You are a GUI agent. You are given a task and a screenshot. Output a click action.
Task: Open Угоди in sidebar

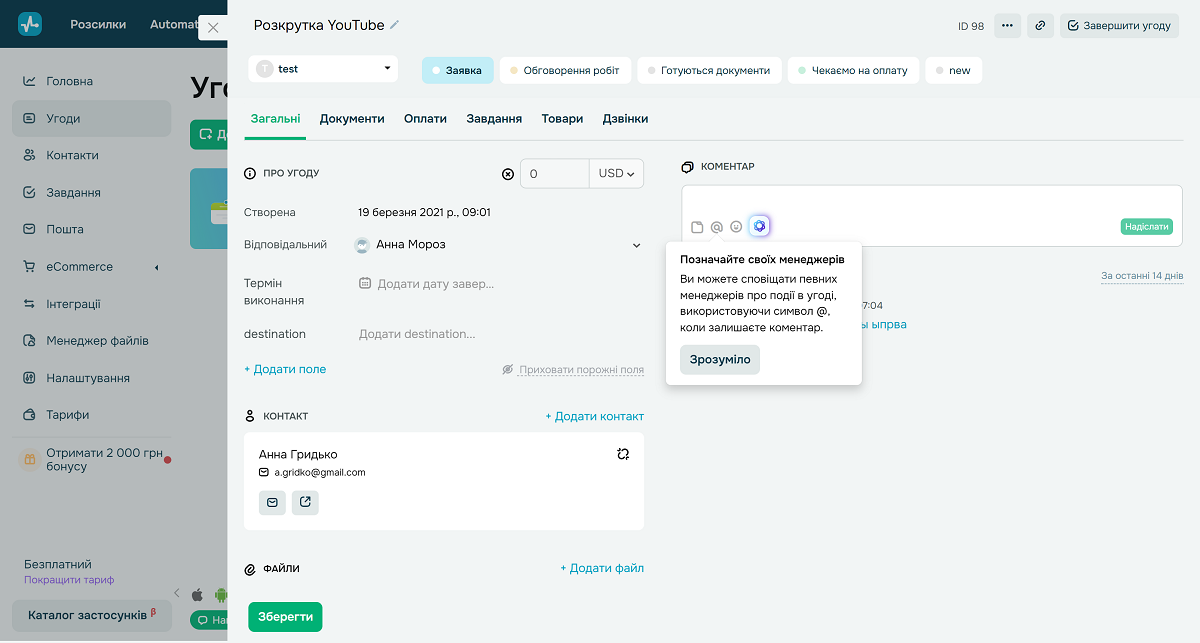92,118
